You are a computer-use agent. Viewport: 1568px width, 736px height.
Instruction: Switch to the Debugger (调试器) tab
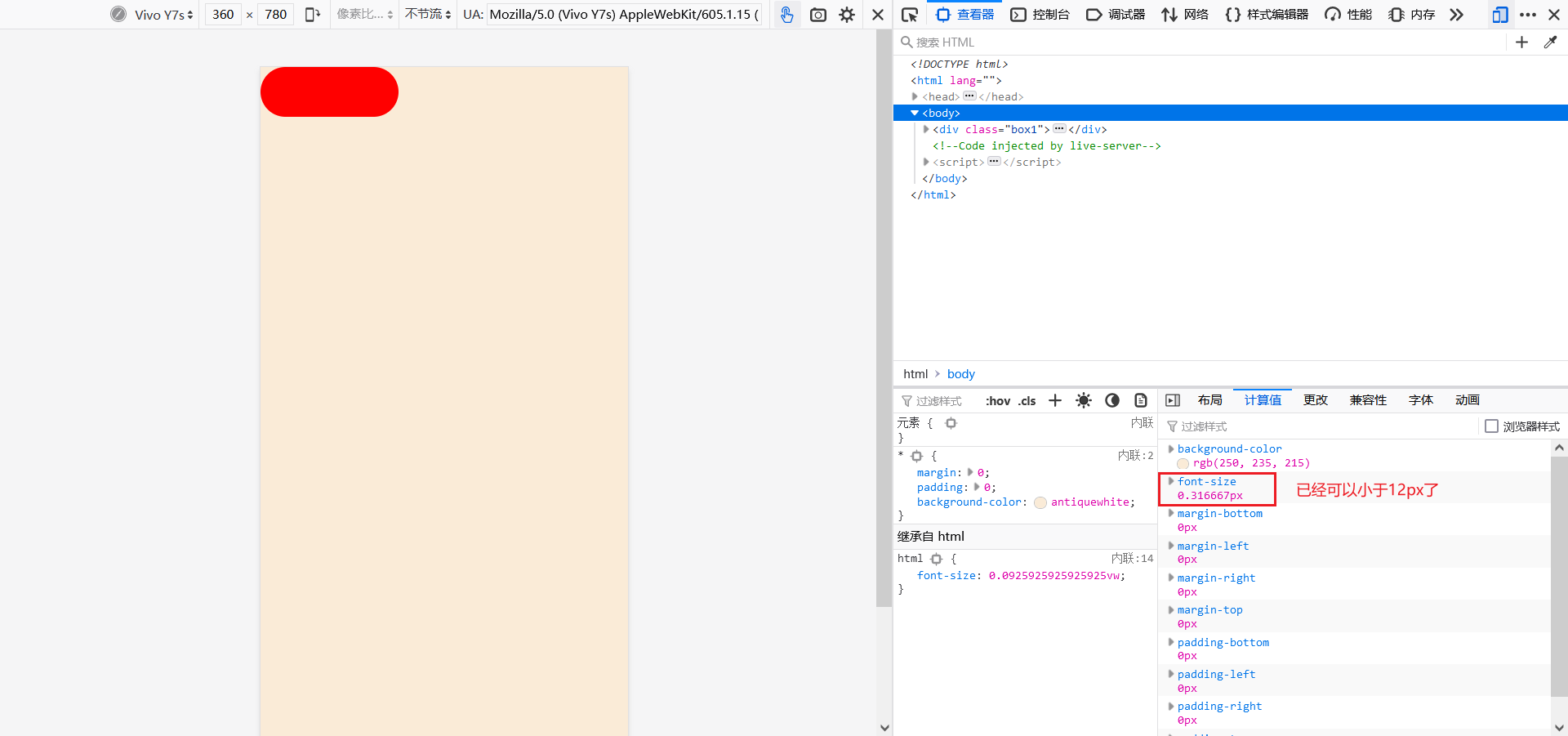[1116, 15]
